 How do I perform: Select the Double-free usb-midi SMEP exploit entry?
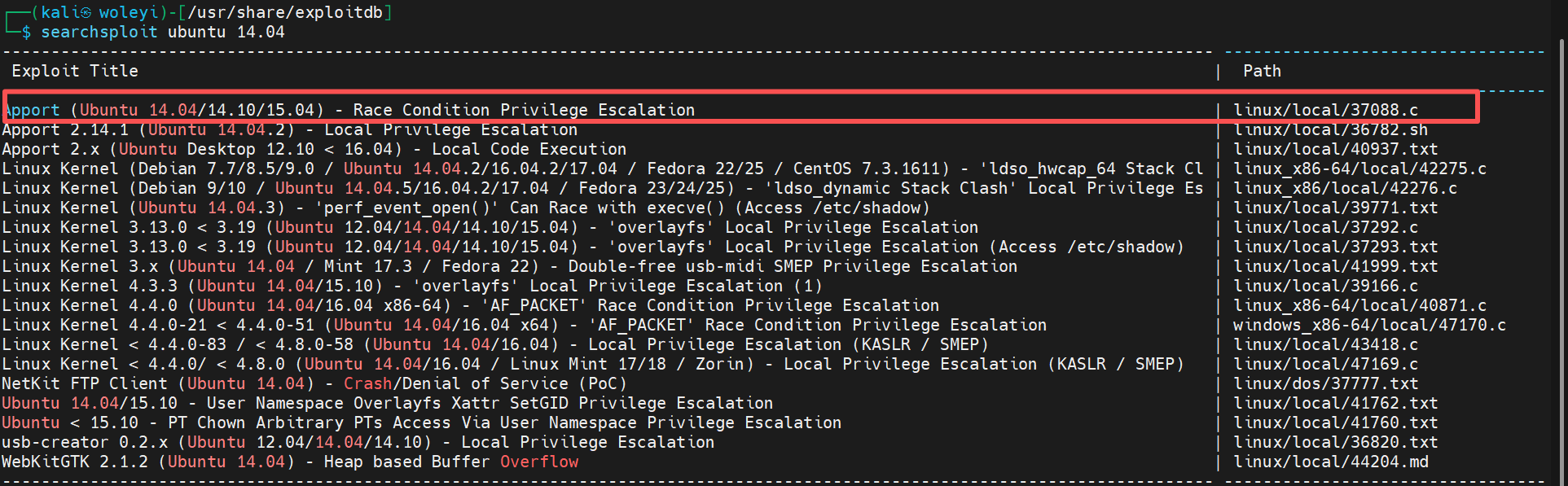pos(509,267)
